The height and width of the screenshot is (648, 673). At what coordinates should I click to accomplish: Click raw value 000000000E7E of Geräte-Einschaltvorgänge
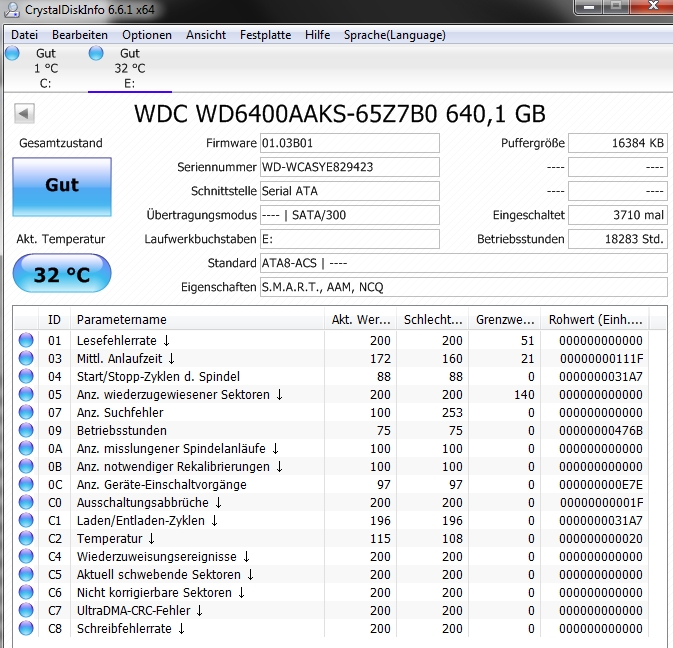tap(601, 485)
